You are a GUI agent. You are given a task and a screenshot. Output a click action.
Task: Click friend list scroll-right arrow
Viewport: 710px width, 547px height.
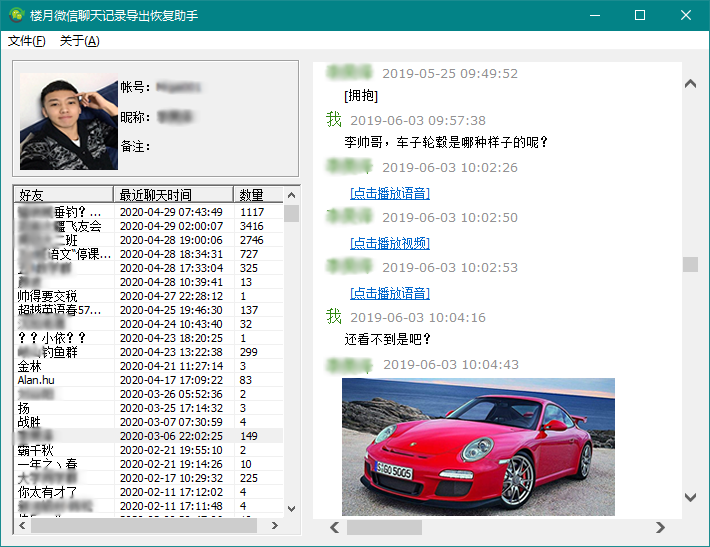pos(274,525)
